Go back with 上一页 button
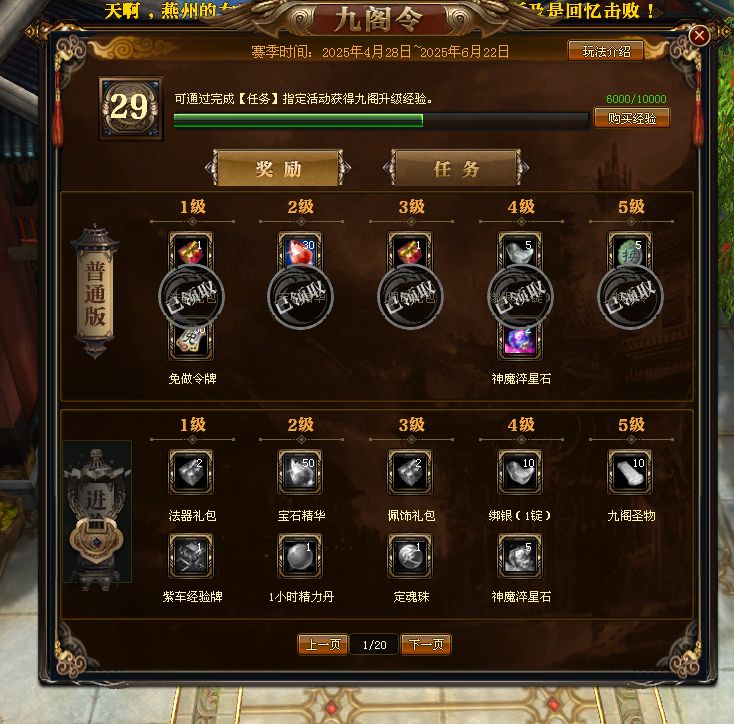The height and width of the screenshot is (724, 734). pyautogui.click(x=323, y=644)
